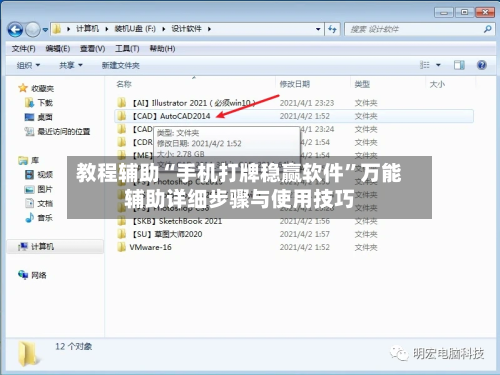Sort by the 修改日期 column header
Image resolution: width=500 pixels, height=375 pixels.
coord(295,84)
